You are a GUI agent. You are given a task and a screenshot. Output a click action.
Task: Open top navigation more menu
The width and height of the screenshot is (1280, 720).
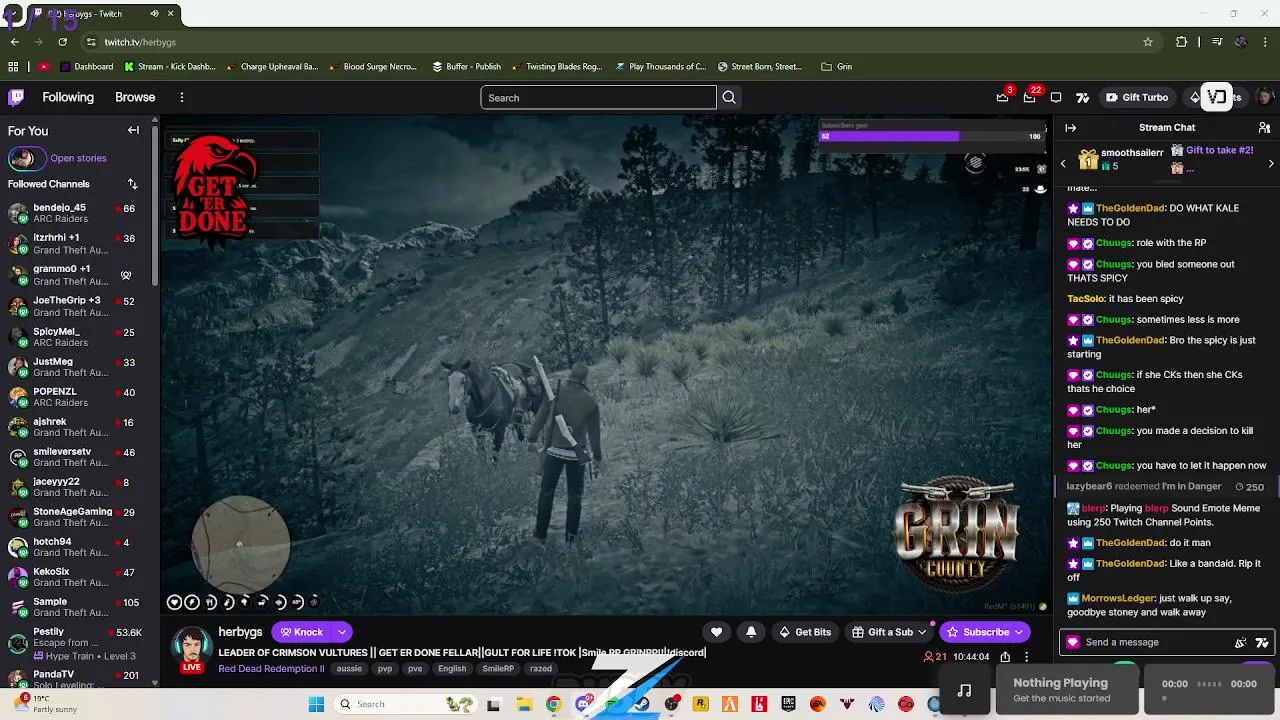point(182,97)
